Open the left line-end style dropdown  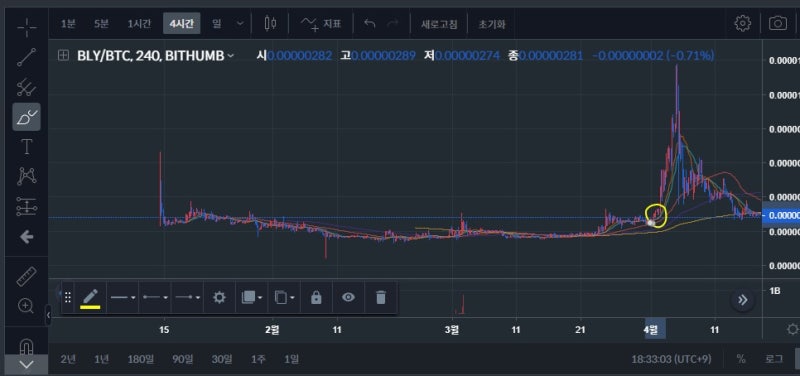tap(156, 297)
